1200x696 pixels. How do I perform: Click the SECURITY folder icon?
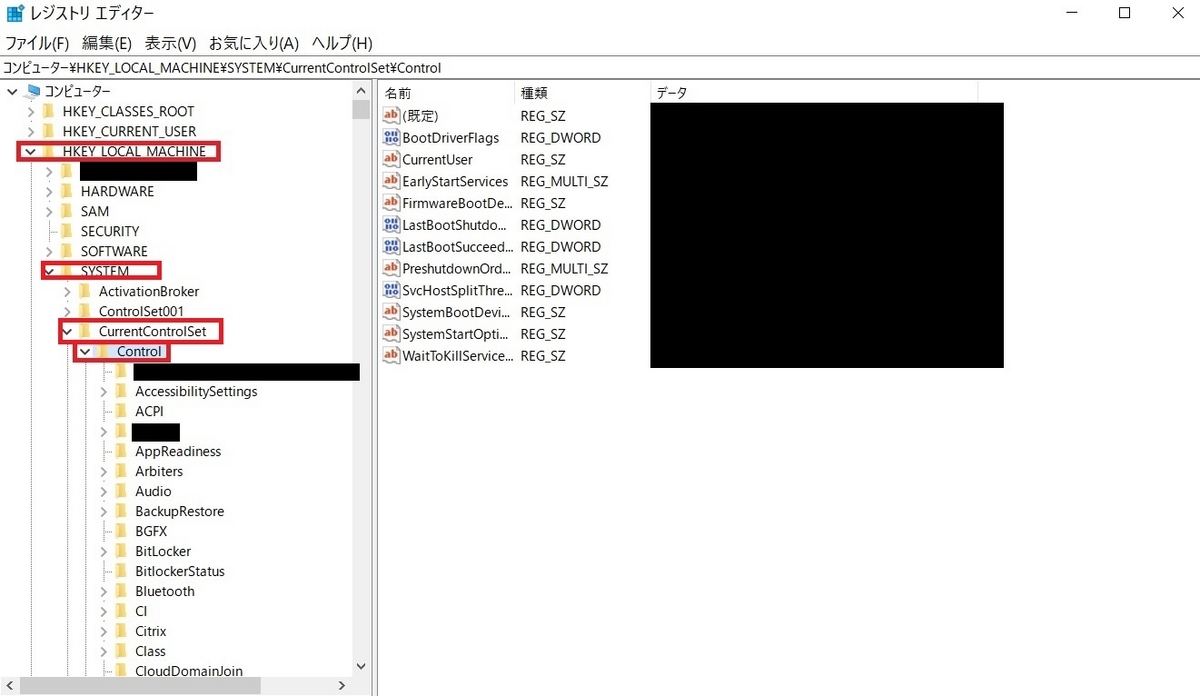click(67, 231)
